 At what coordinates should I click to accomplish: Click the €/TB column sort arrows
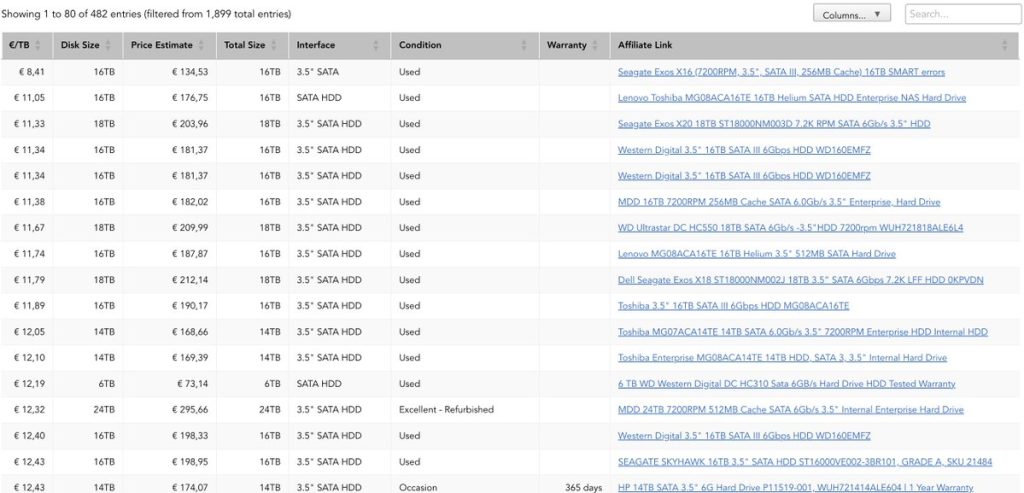tap(38, 46)
